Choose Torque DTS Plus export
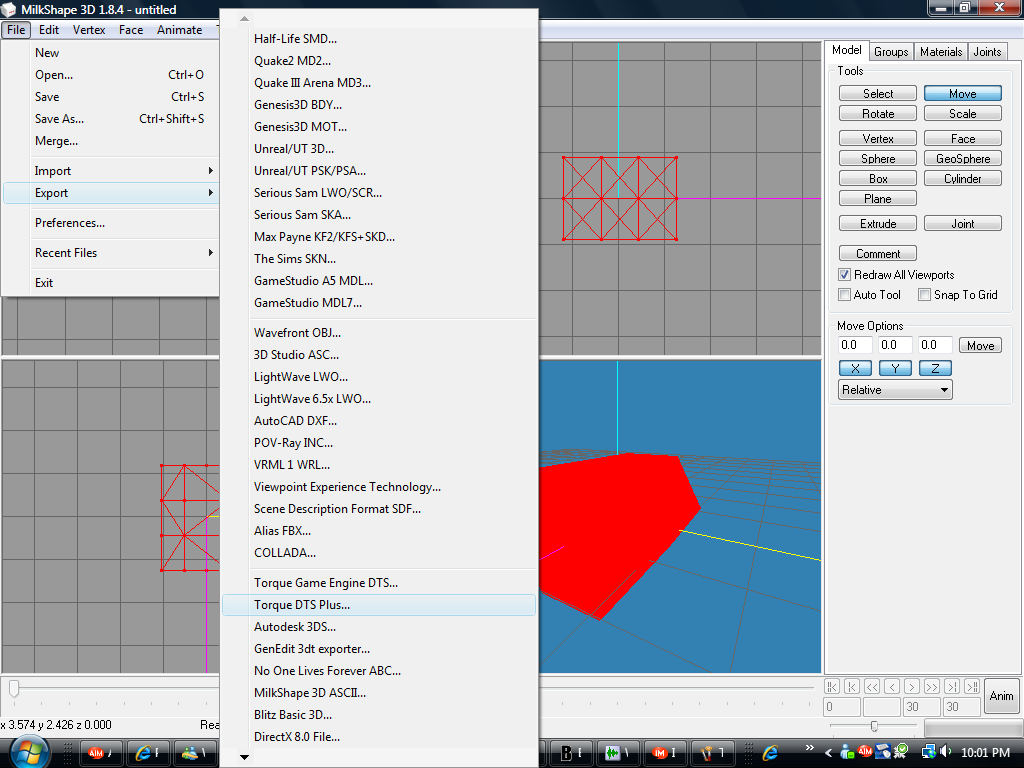This screenshot has height=768, width=1024. coord(379,605)
